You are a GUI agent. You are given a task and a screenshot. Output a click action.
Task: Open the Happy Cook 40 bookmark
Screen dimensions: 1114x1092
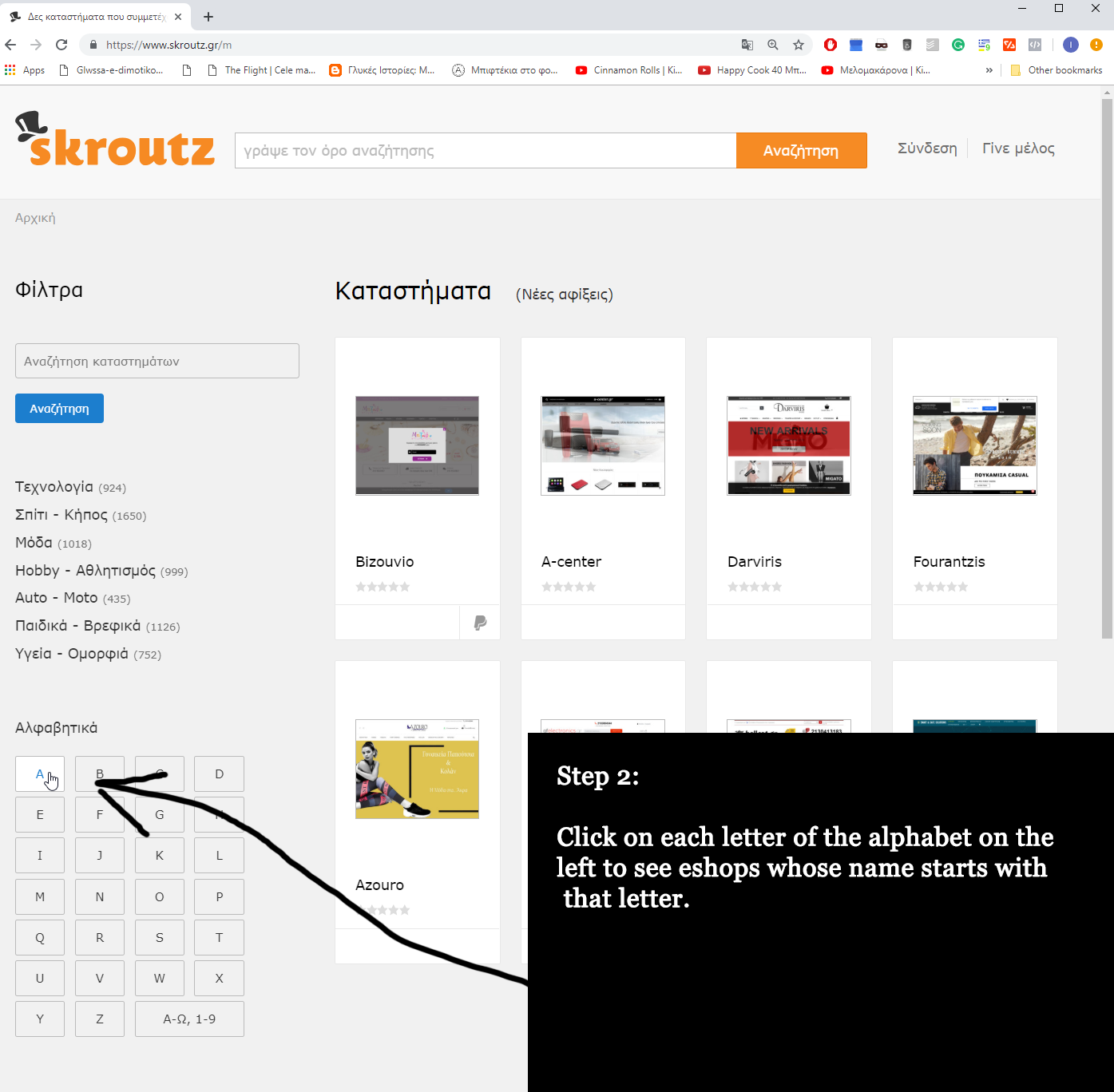point(752,70)
